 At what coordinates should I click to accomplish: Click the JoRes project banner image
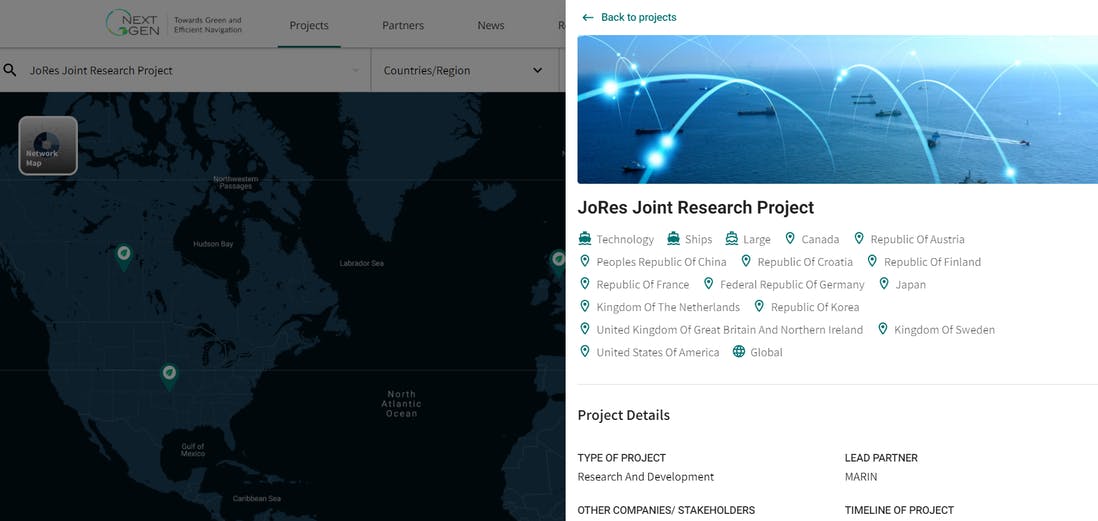tap(837, 109)
